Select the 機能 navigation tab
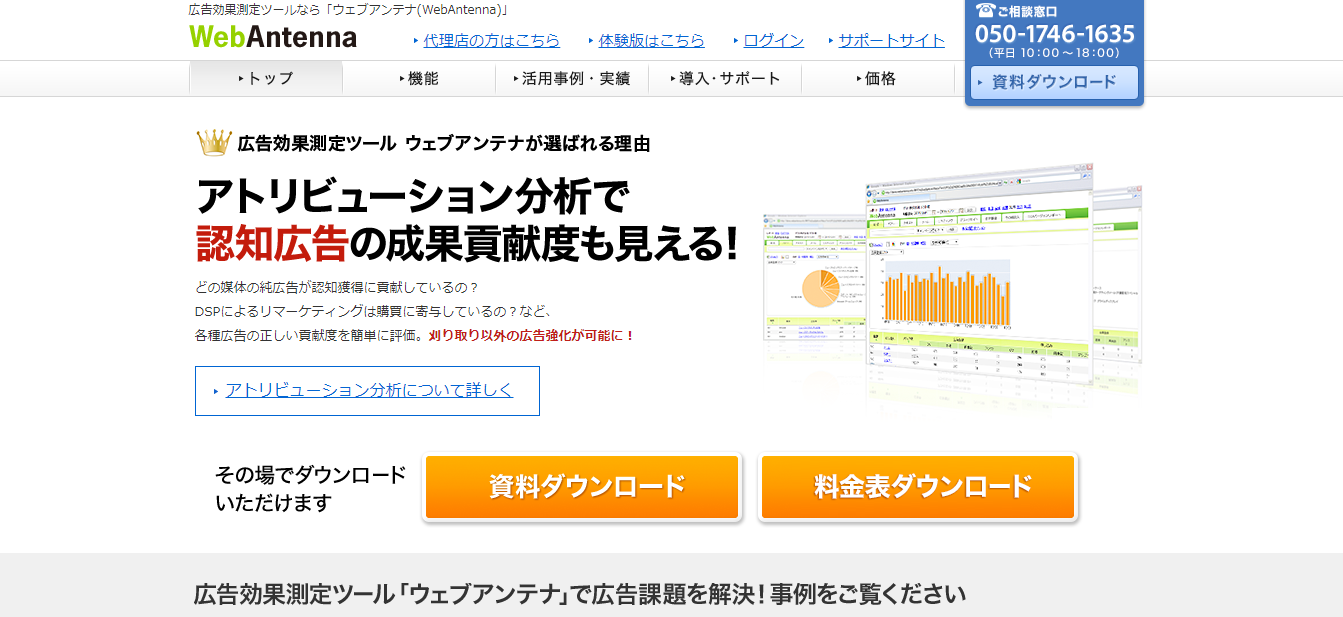Viewport: 1343px width, 617px height. (419, 78)
